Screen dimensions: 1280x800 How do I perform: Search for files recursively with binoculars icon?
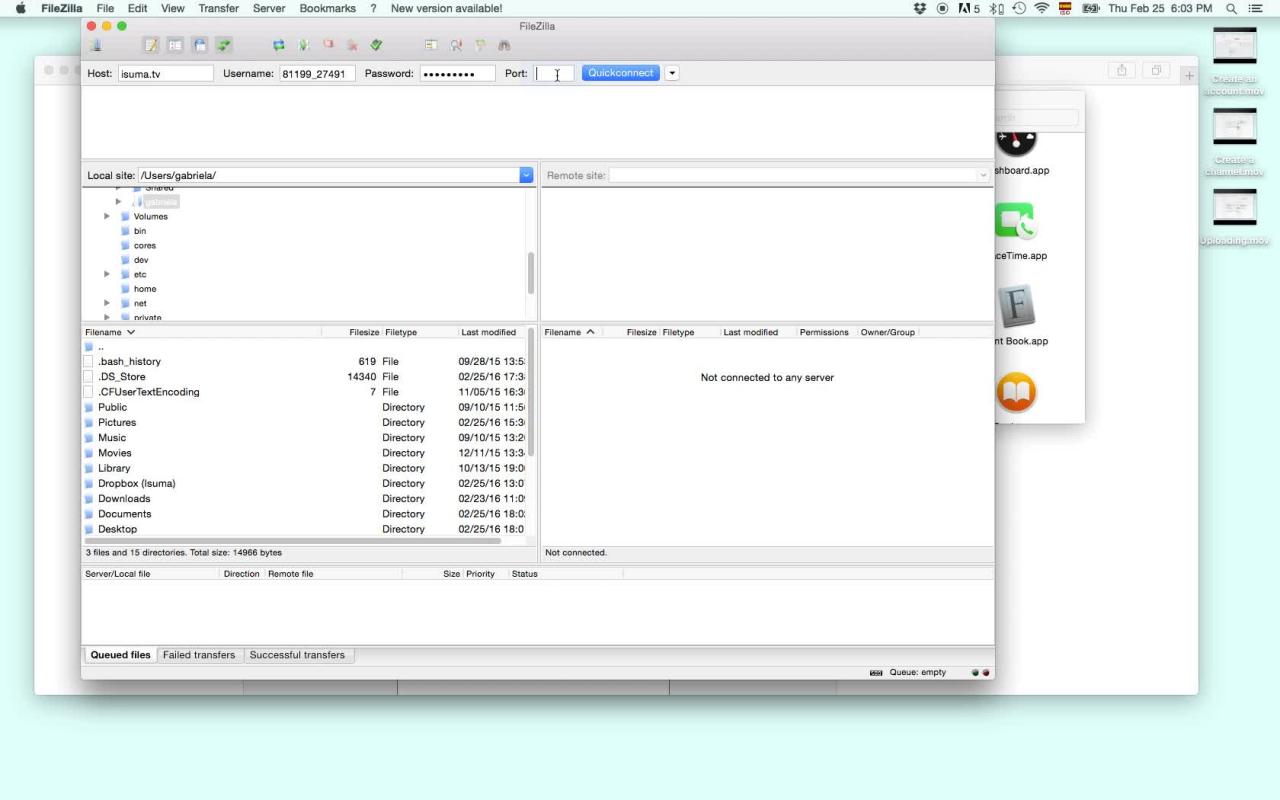pos(505,45)
